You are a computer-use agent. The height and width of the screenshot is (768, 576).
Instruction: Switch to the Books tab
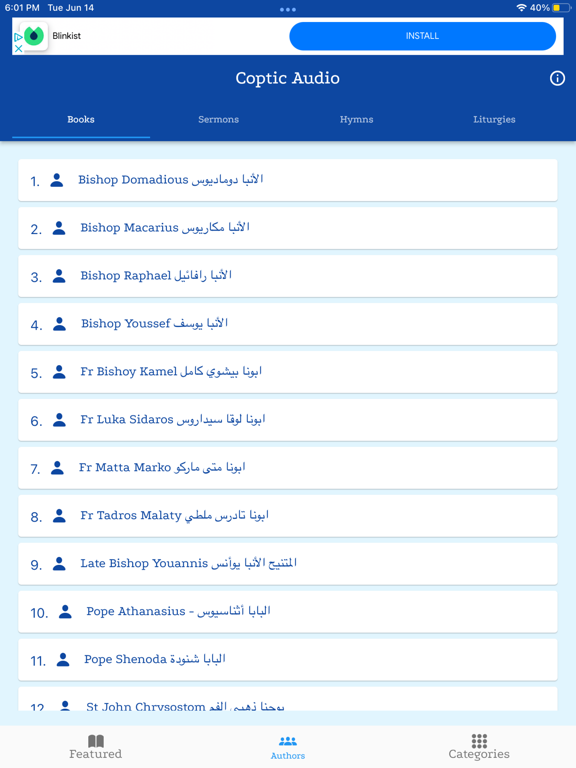(81, 120)
